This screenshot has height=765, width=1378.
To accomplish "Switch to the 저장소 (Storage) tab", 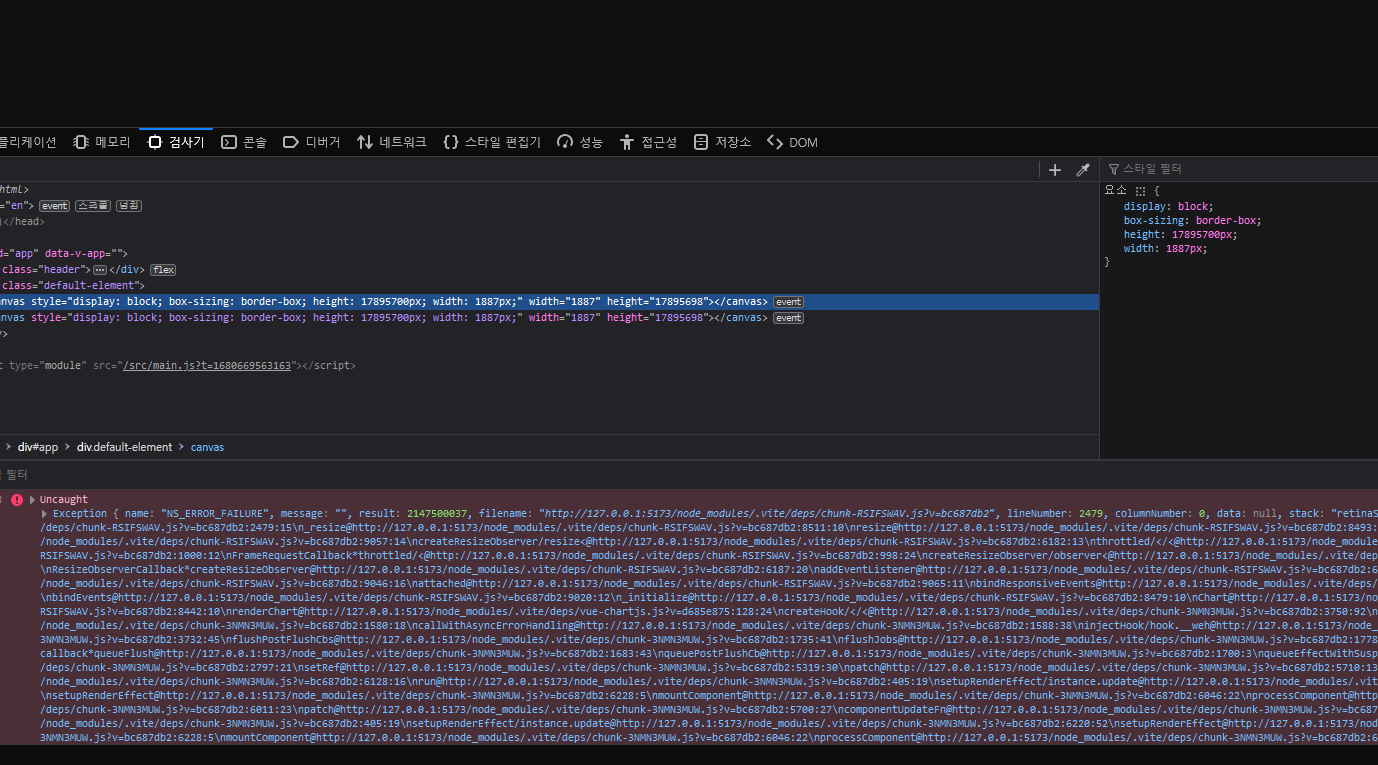I will (722, 142).
